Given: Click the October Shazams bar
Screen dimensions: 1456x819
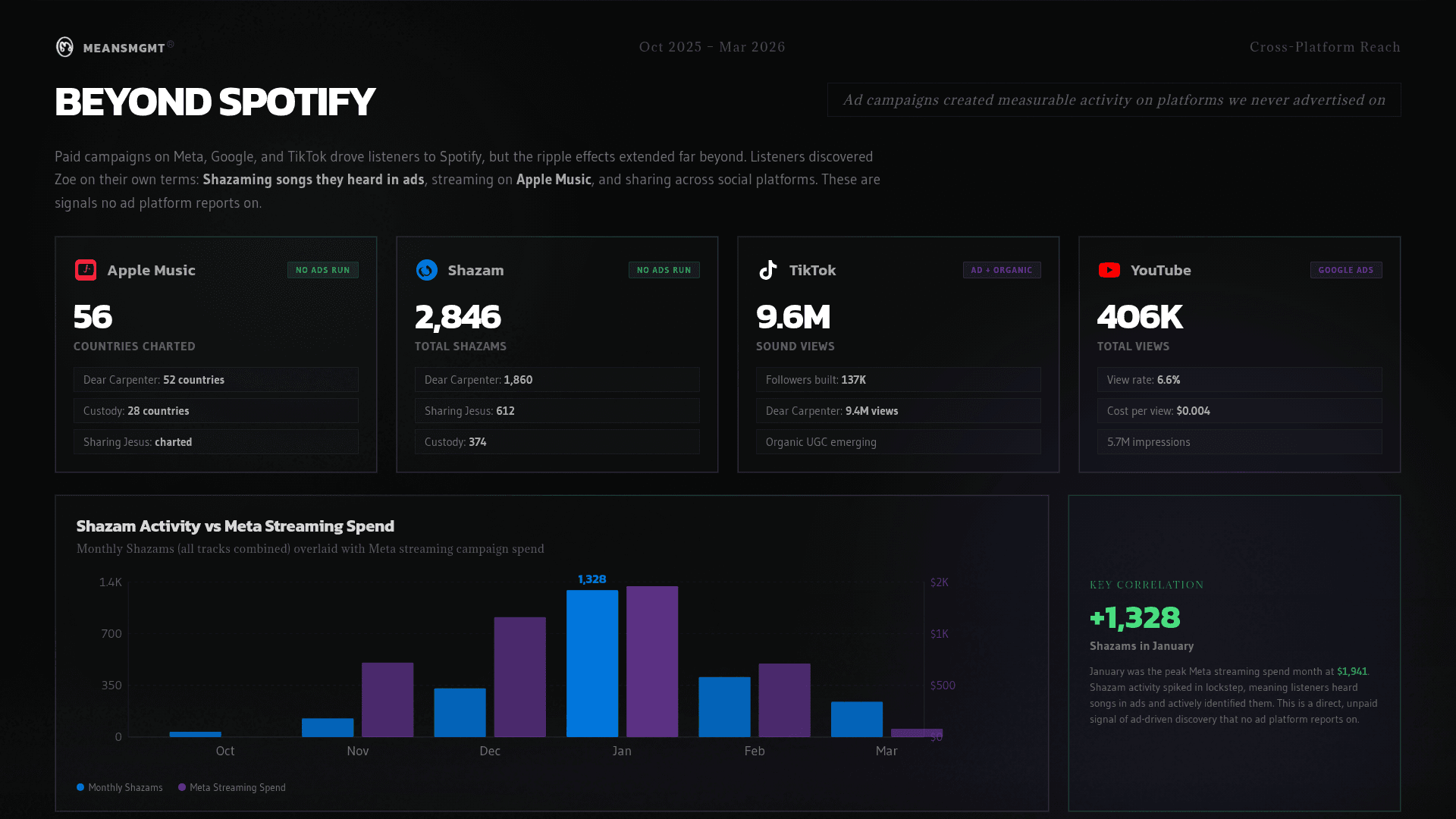Looking at the screenshot, I should point(196,734).
